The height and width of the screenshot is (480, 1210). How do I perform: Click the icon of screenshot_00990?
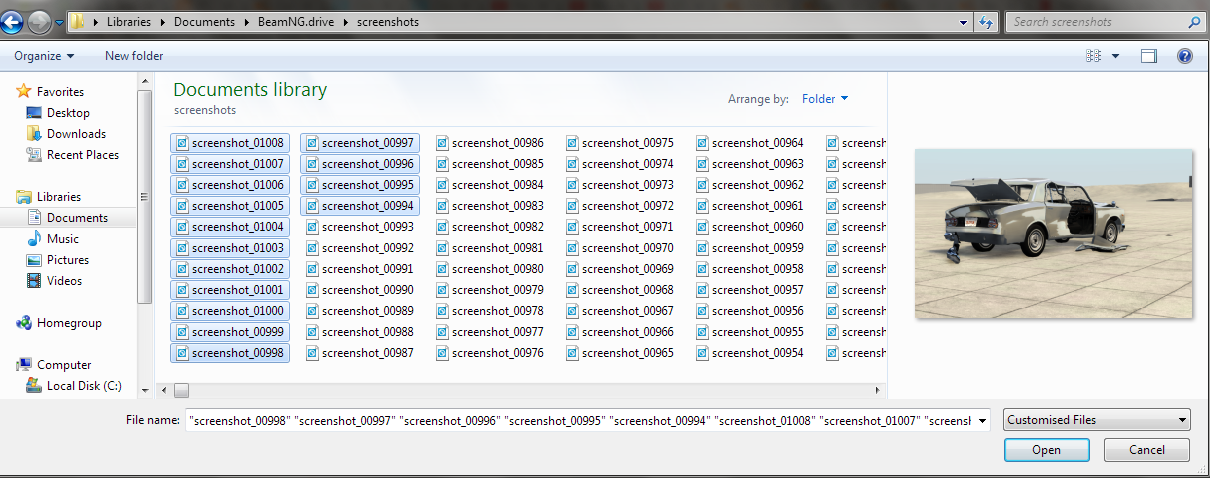[x=312, y=290]
